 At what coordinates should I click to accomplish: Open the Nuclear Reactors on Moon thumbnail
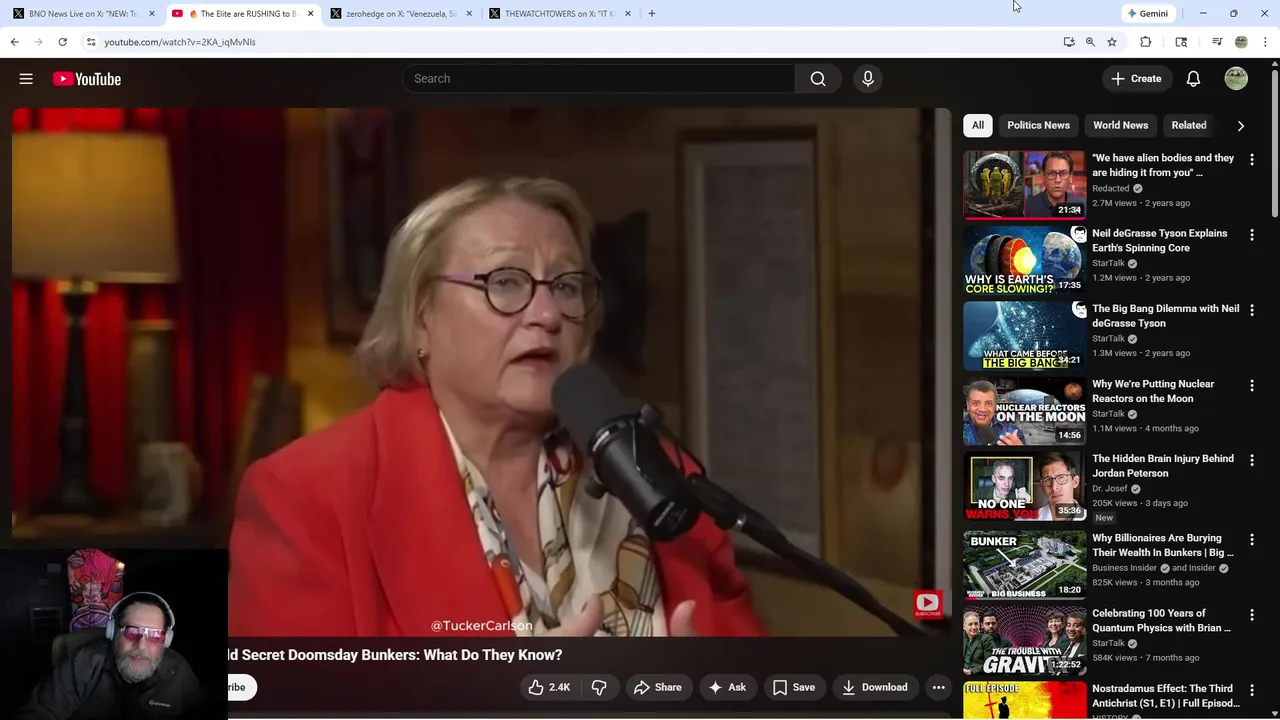pos(1024,410)
